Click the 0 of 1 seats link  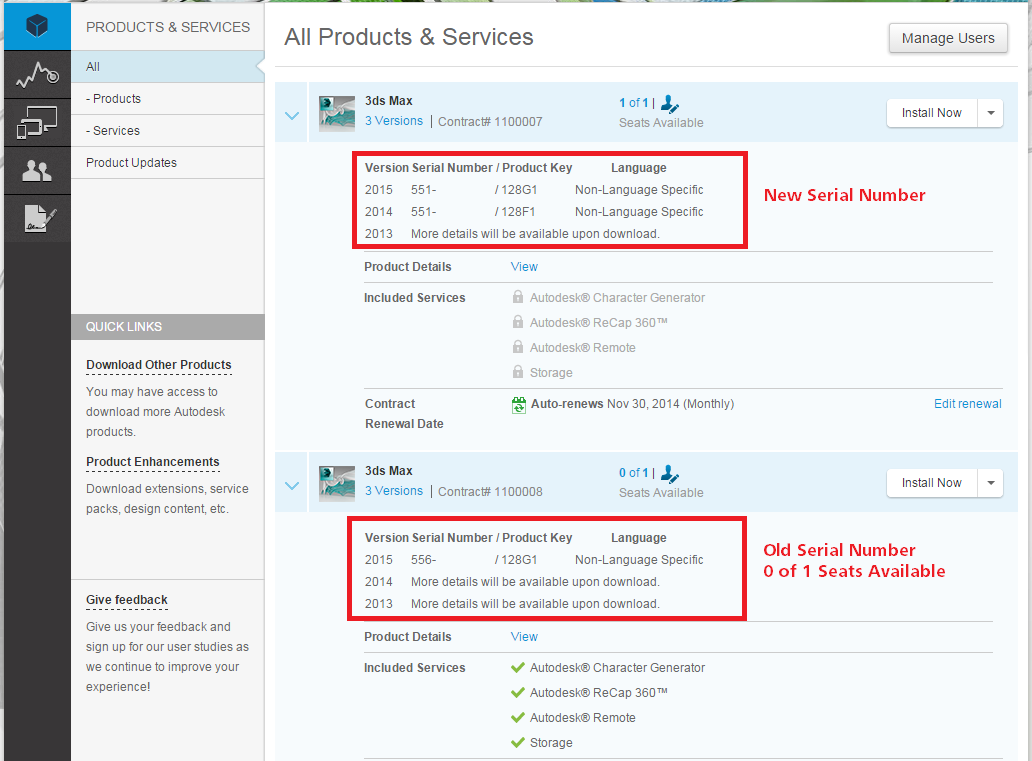pos(633,473)
